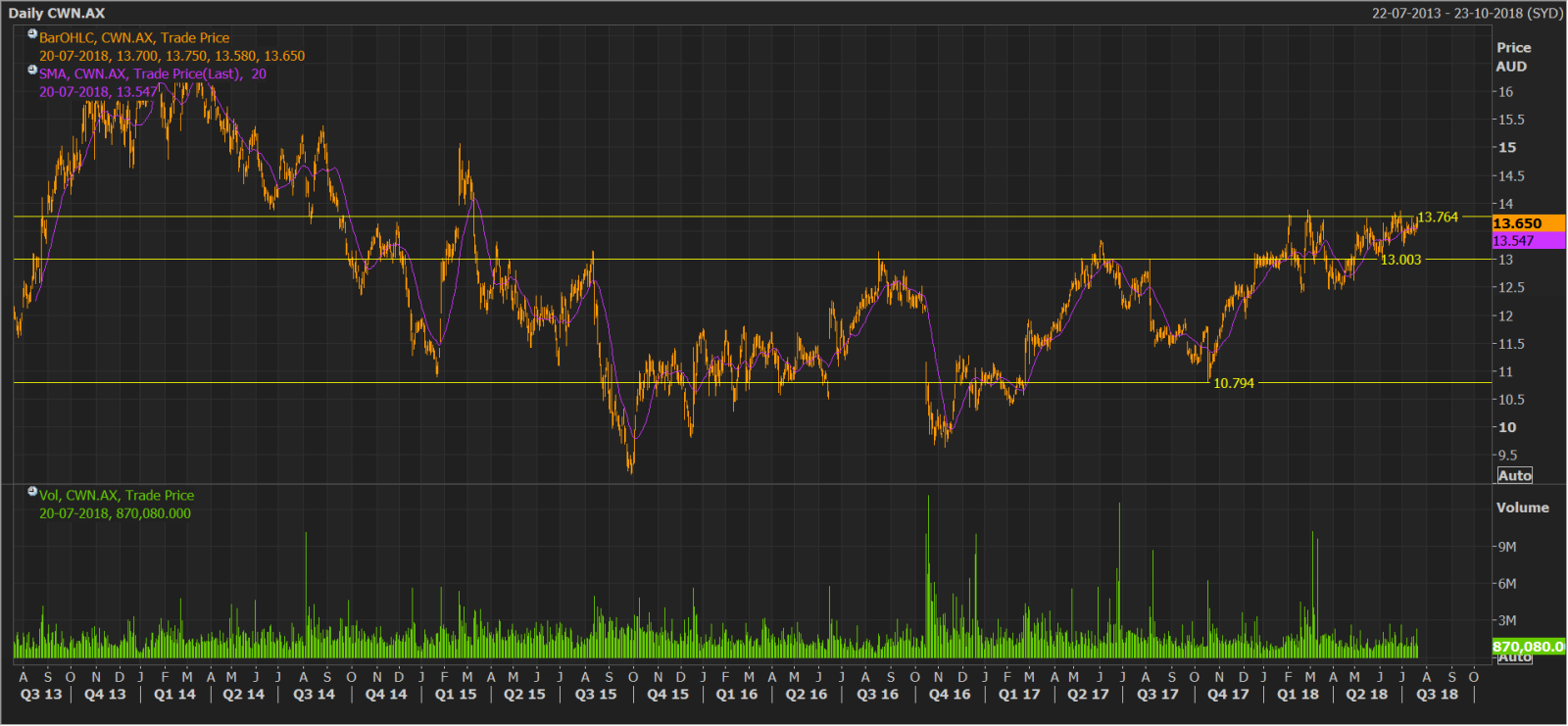The image size is (1568, 726).
Task: Click the Q2 18 quarter label
Action: point(1366,695)
